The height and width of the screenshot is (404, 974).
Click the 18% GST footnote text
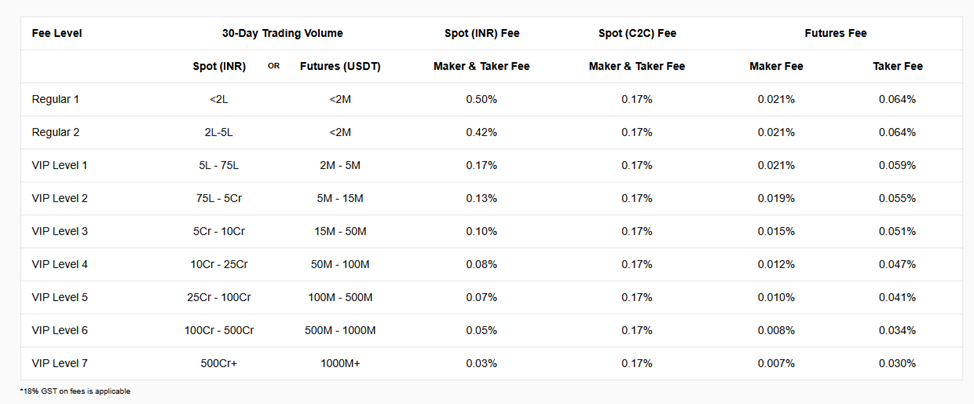point(75,391)
